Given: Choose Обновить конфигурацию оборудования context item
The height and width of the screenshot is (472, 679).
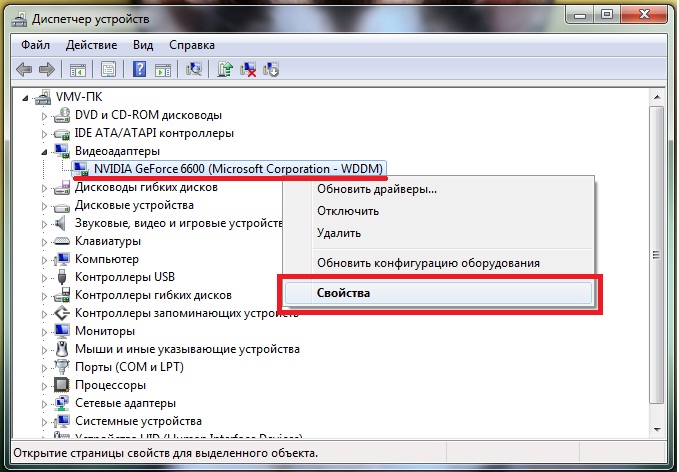Looking at the screenshot, I should (x=439, y=263).
